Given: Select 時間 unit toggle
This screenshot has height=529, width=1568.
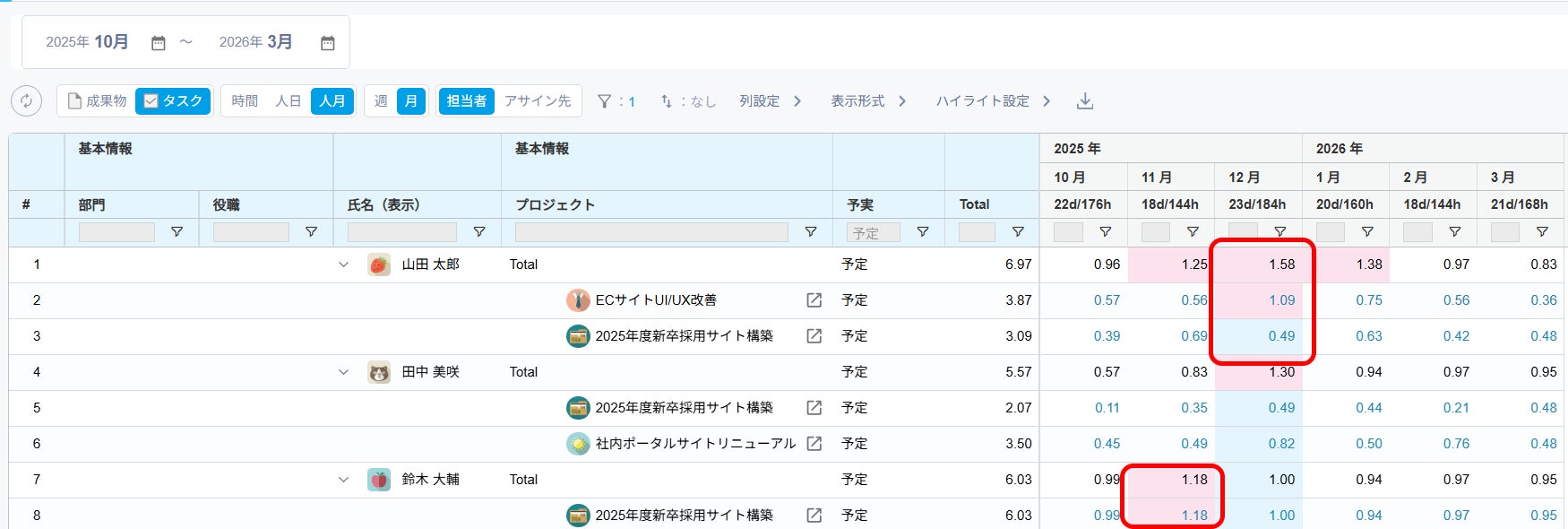Looking at the screenshot, I should 245,101.
